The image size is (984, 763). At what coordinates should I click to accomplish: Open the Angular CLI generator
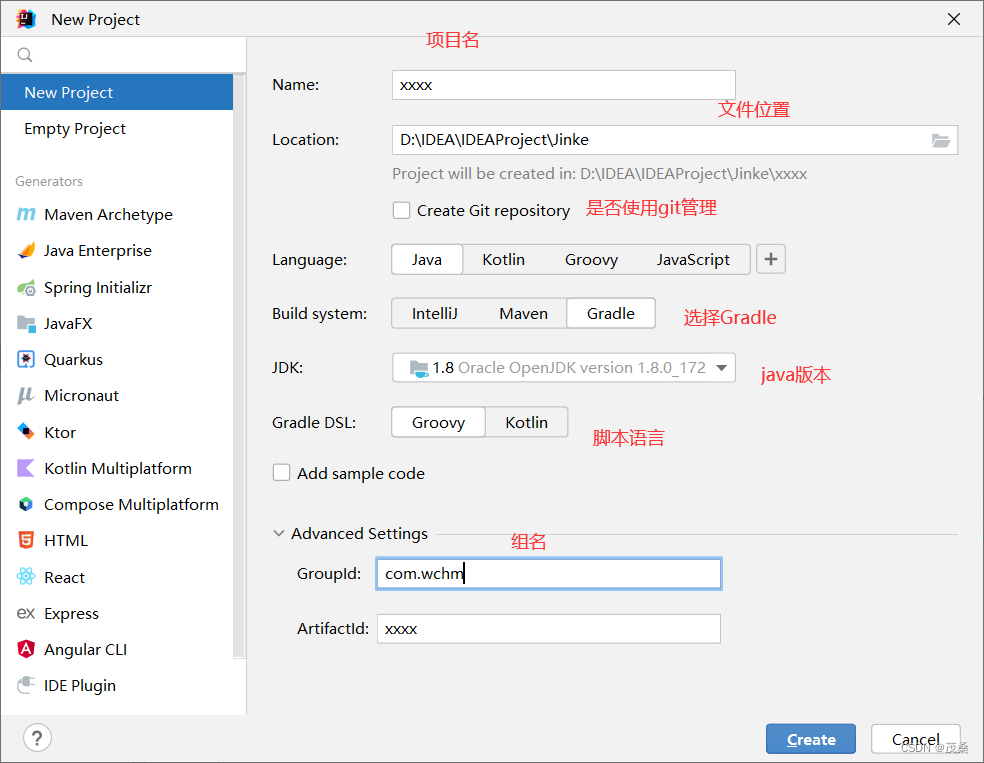[117, 649]
